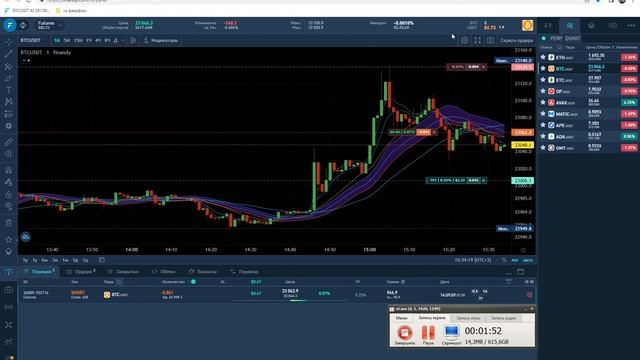Select the ruler measure tool
The height and width of the screenshot is (360, 640).
click(9, 142)
